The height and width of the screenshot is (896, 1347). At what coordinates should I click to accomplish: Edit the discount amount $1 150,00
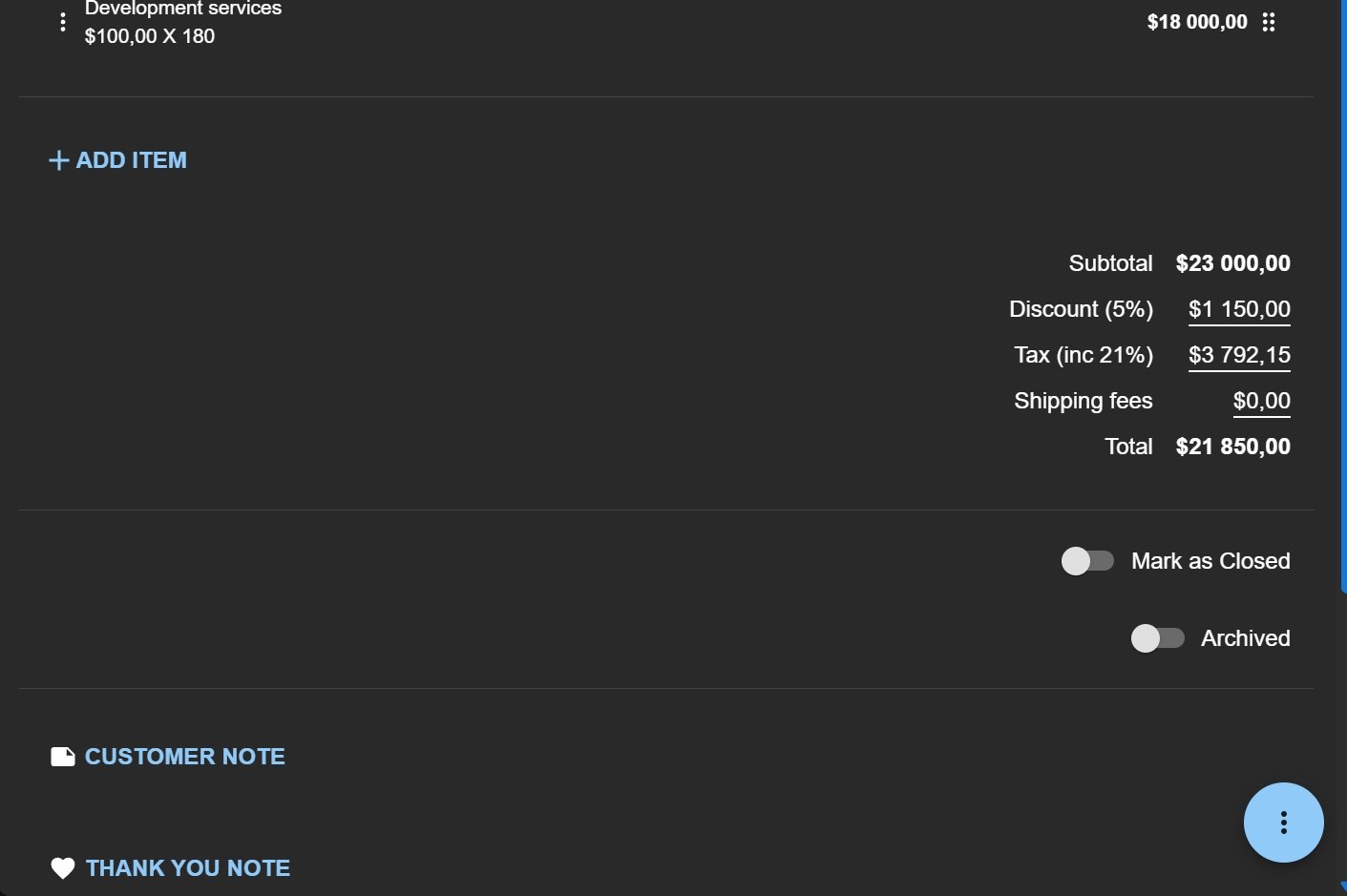[1239, 309]
